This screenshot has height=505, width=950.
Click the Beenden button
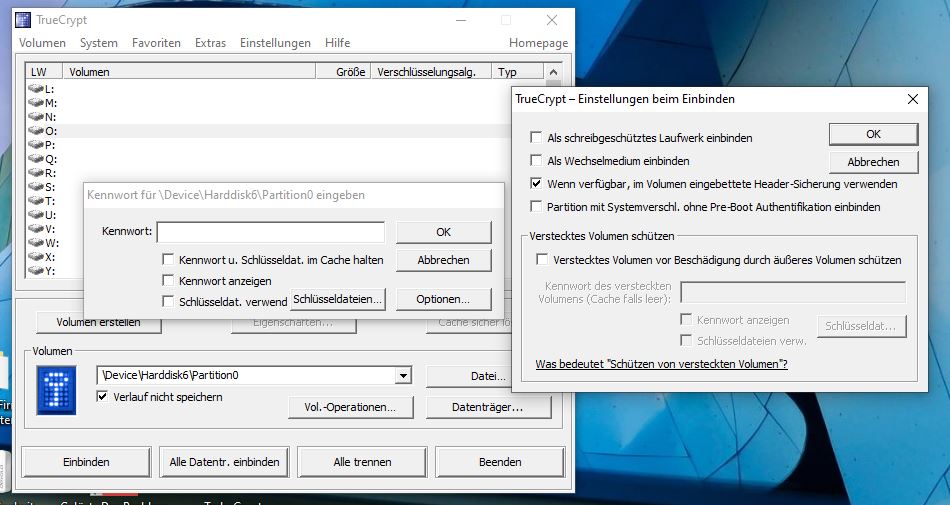pyautogui.click(x=500, y=462)
